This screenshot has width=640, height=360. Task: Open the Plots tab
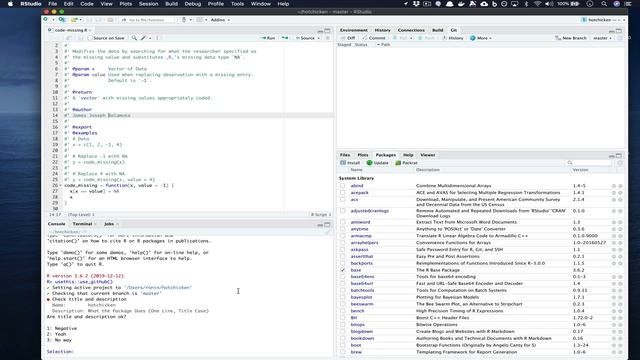tap(362, 155)
